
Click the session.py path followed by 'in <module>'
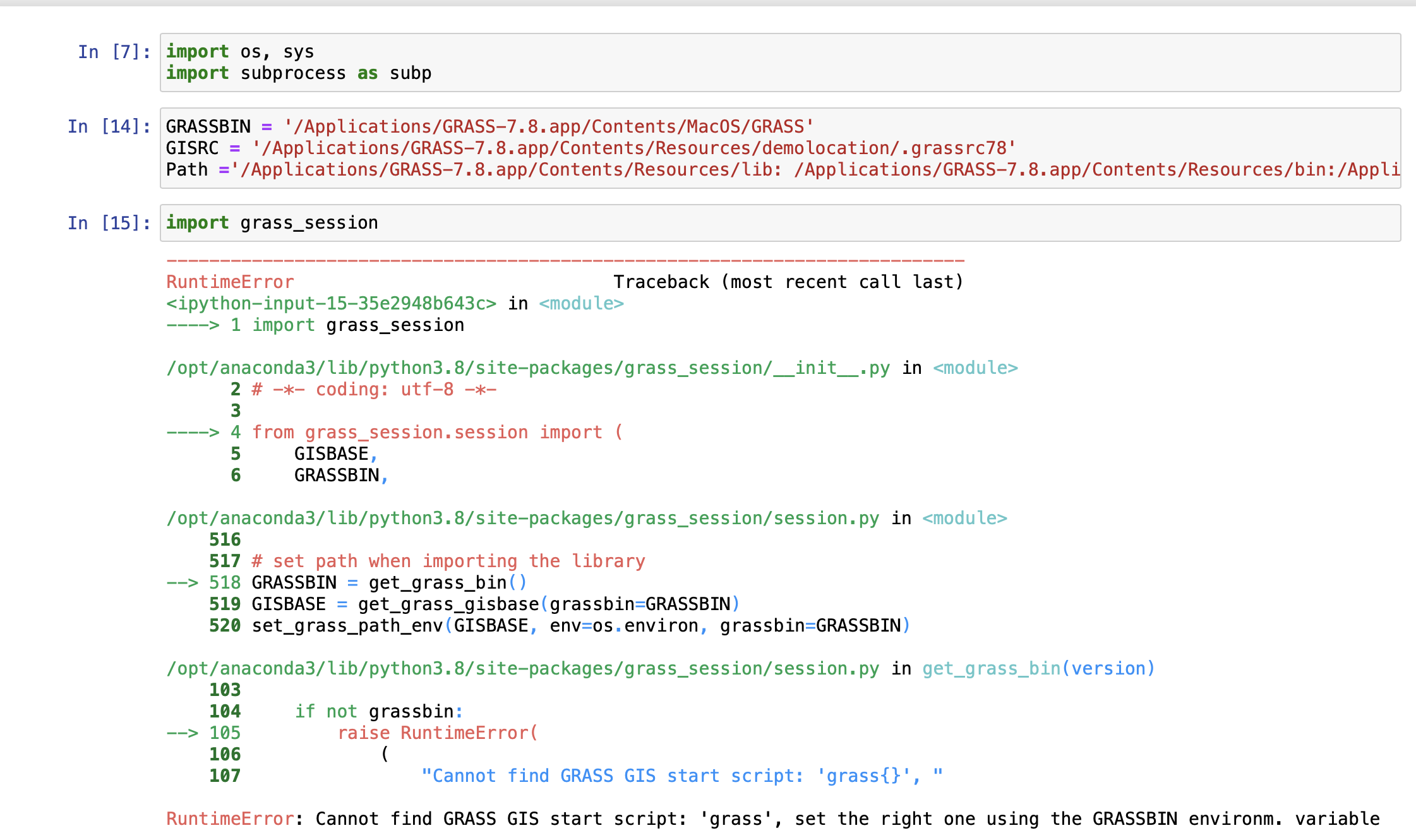[x=523, y=519]
